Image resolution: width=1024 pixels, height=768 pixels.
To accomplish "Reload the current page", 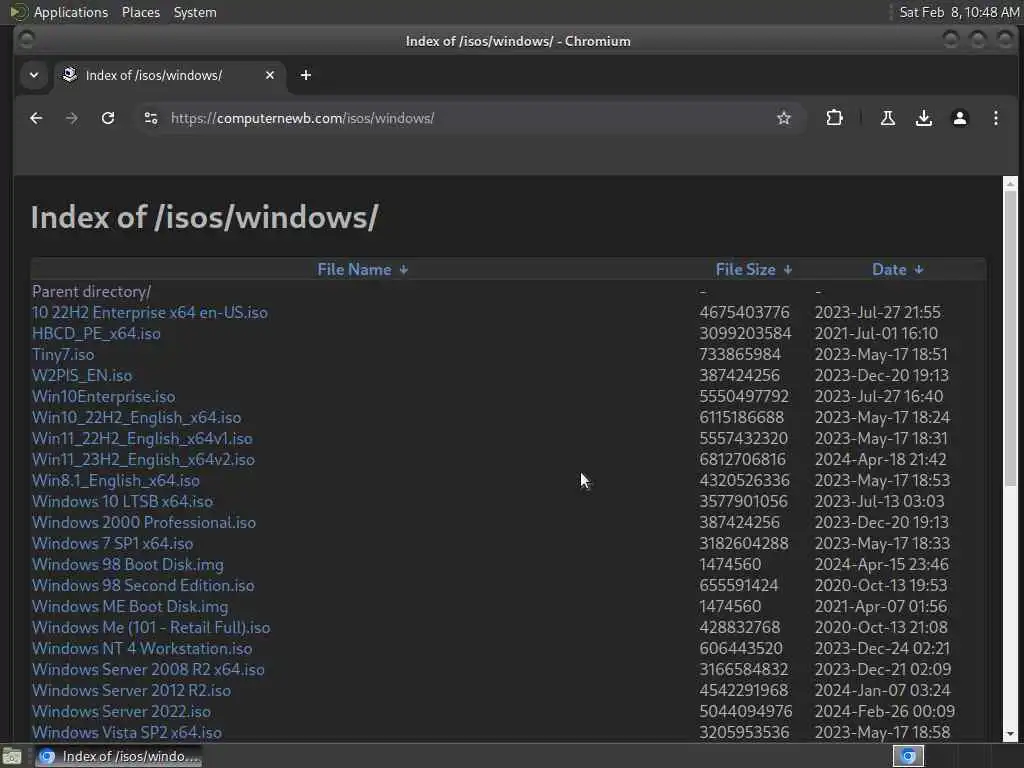I will coord(108,118).
